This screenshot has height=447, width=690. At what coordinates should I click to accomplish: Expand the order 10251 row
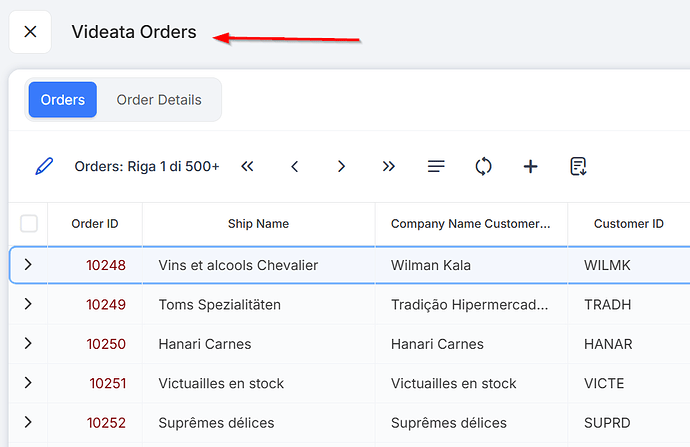point(28,383)
